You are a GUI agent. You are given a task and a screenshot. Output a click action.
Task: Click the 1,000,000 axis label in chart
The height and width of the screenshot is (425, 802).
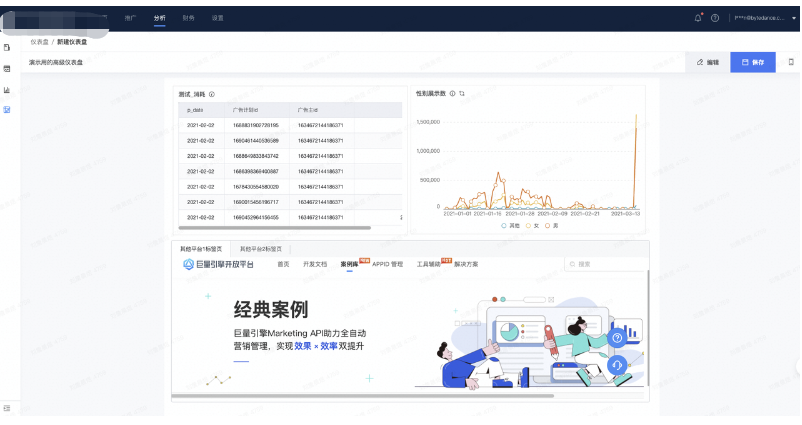[x=428, y=151]
